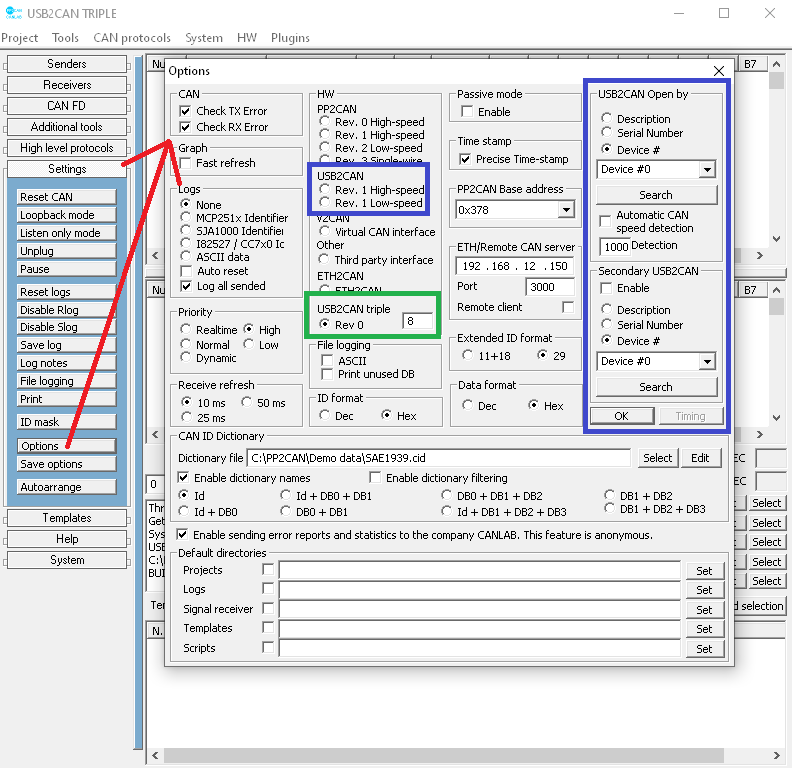Viewport: 792px width, 768px height.
Task: Click Save options button
Action: click(x=67, y=464)
